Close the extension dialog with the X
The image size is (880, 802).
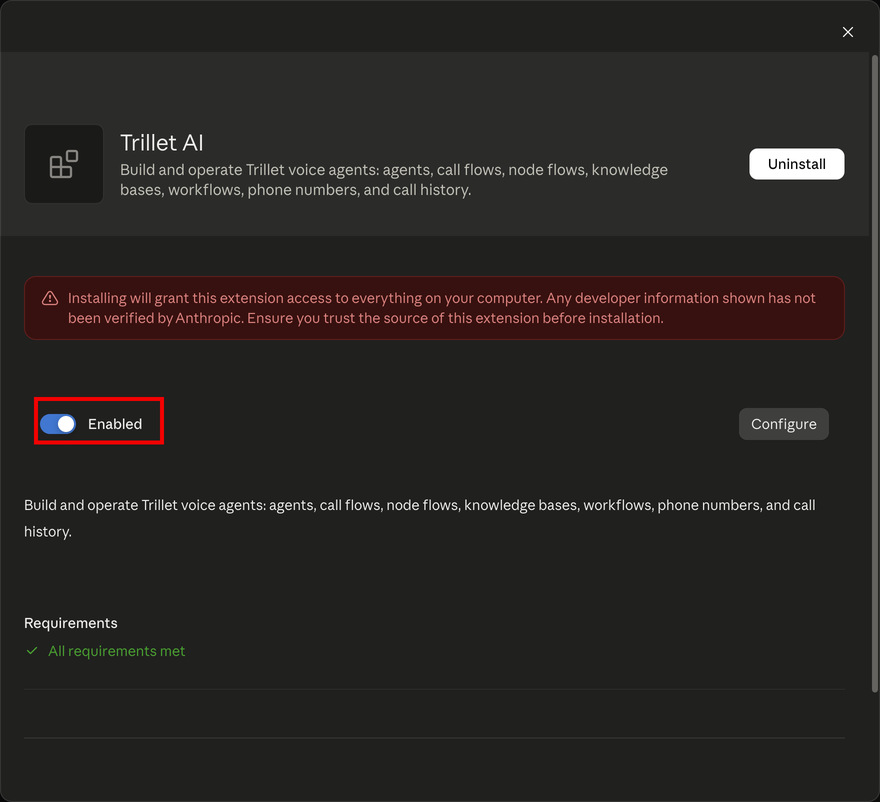coord(847,32)
